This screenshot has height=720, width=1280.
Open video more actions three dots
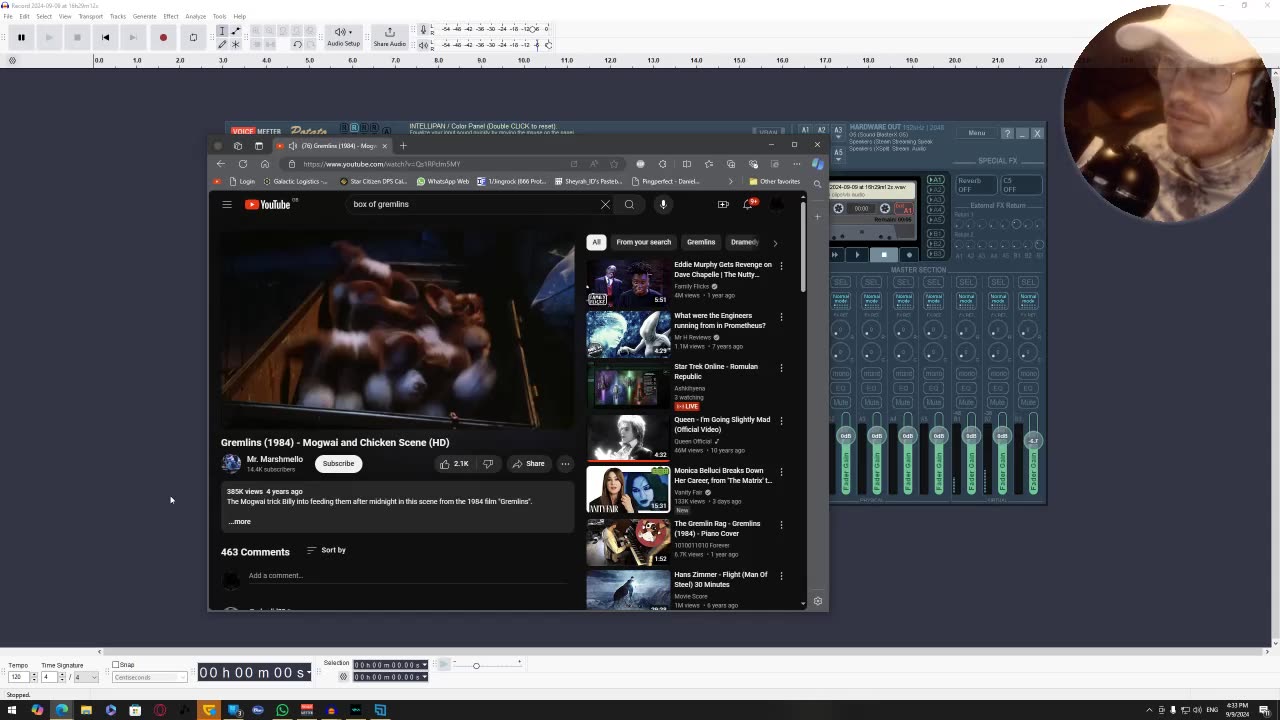[565, 463]
